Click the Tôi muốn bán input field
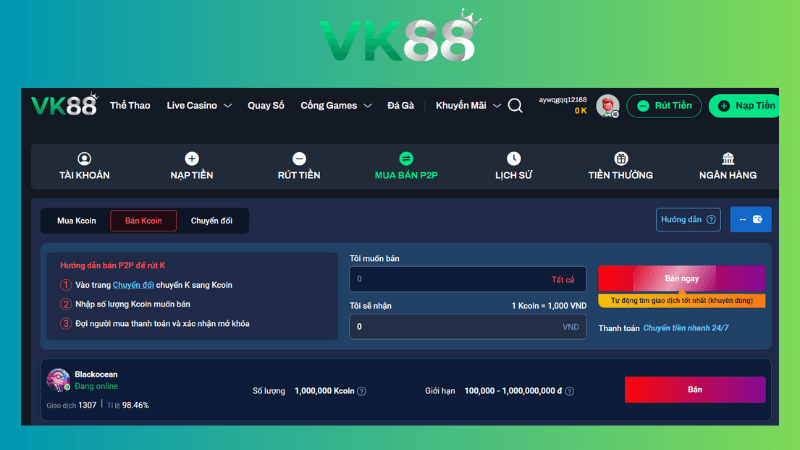800x450 pixels. (x=445, y=279)
